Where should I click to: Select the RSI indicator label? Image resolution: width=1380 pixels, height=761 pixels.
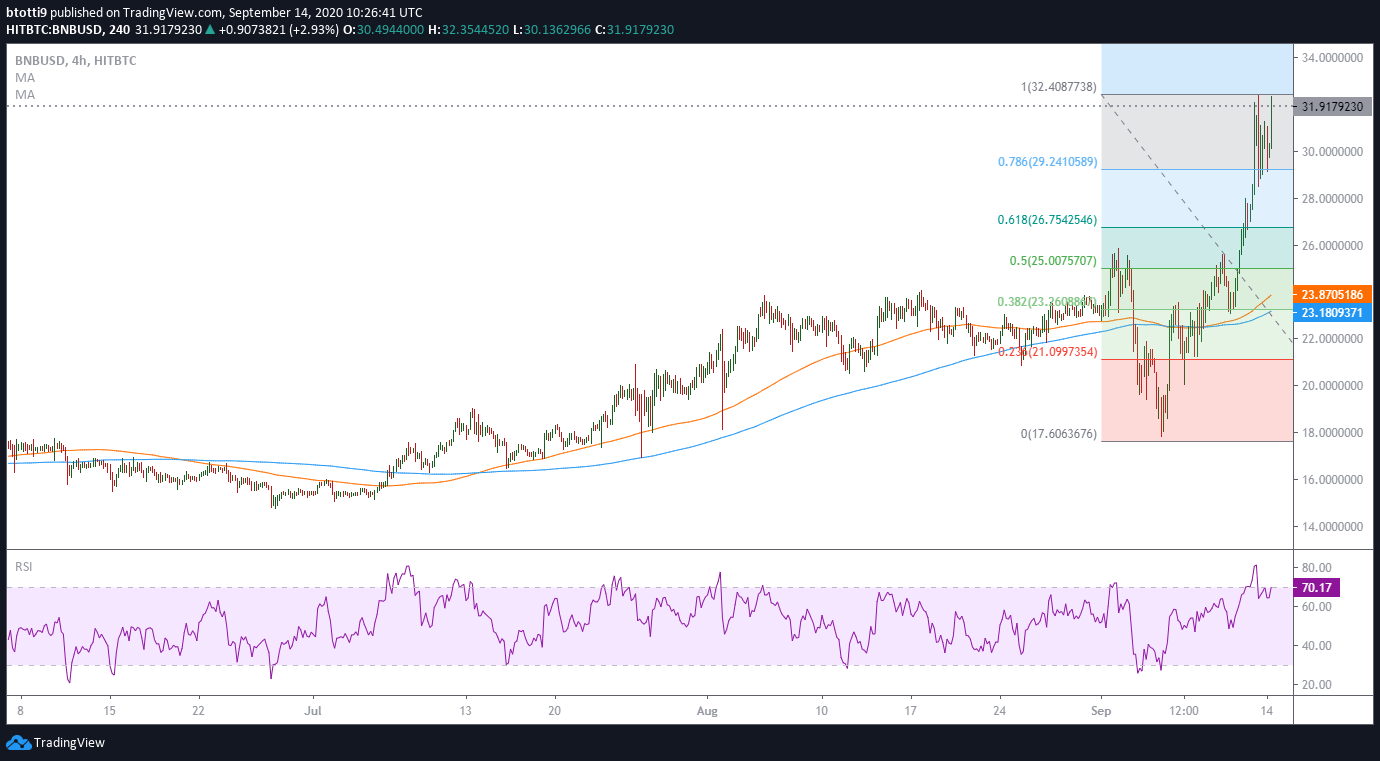(24, 567)
